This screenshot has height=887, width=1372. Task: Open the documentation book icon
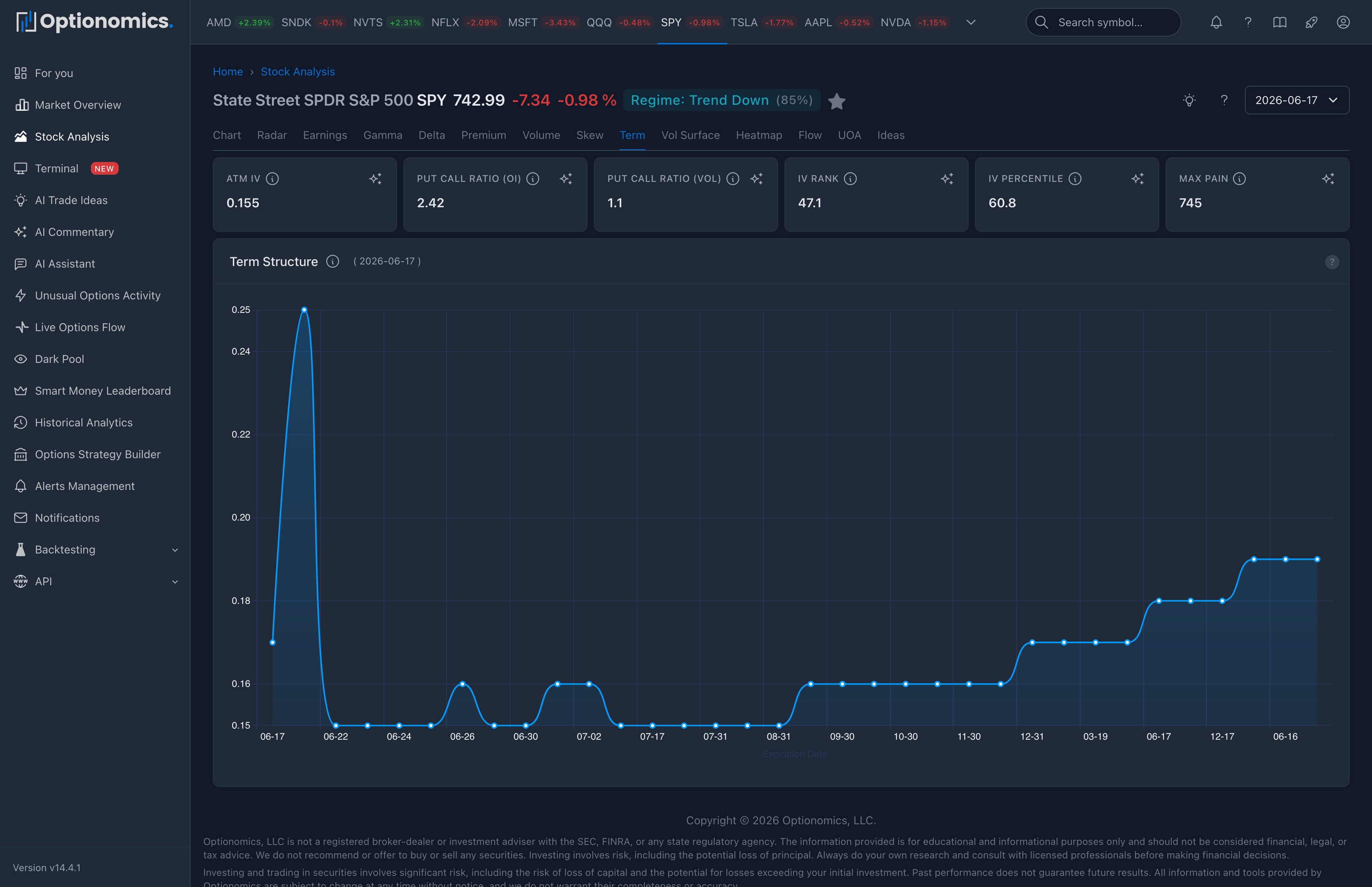[x=1280, y=23]
